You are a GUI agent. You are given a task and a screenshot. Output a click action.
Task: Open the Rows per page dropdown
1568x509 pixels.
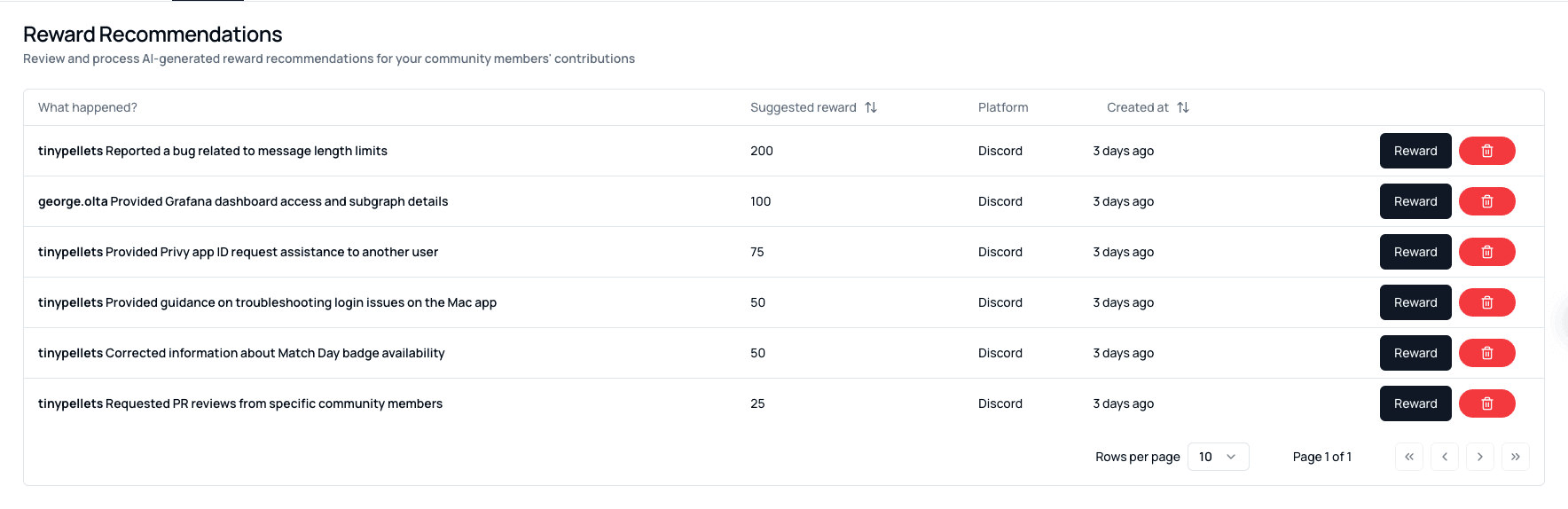coord(1218,457)
